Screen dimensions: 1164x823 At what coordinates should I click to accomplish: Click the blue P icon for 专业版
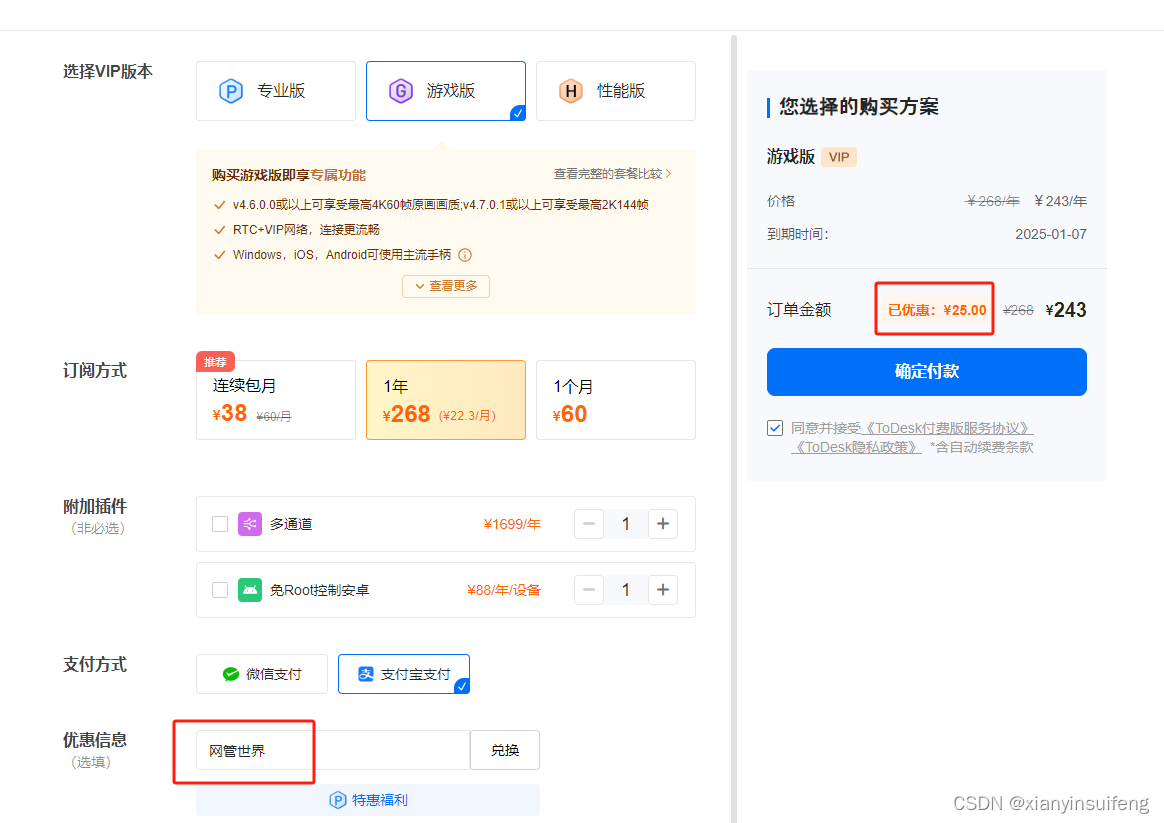click(231, 91)
